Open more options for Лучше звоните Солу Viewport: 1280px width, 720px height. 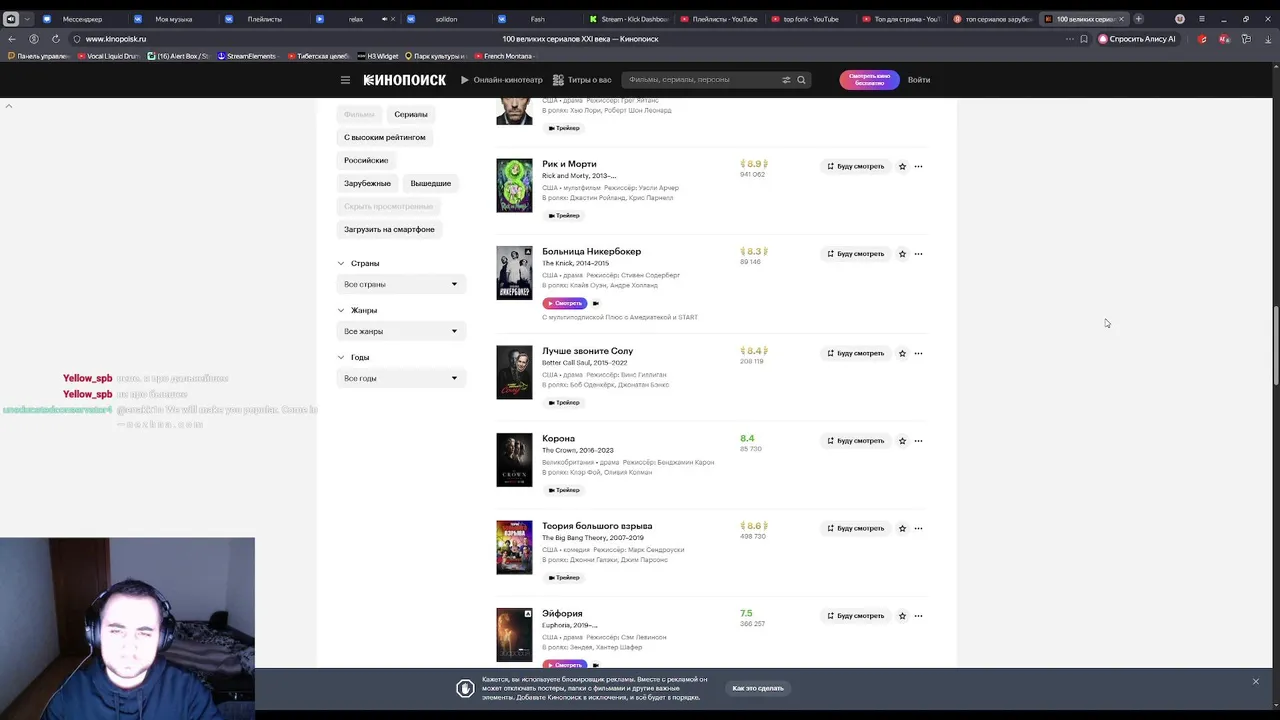coord(918,353)
